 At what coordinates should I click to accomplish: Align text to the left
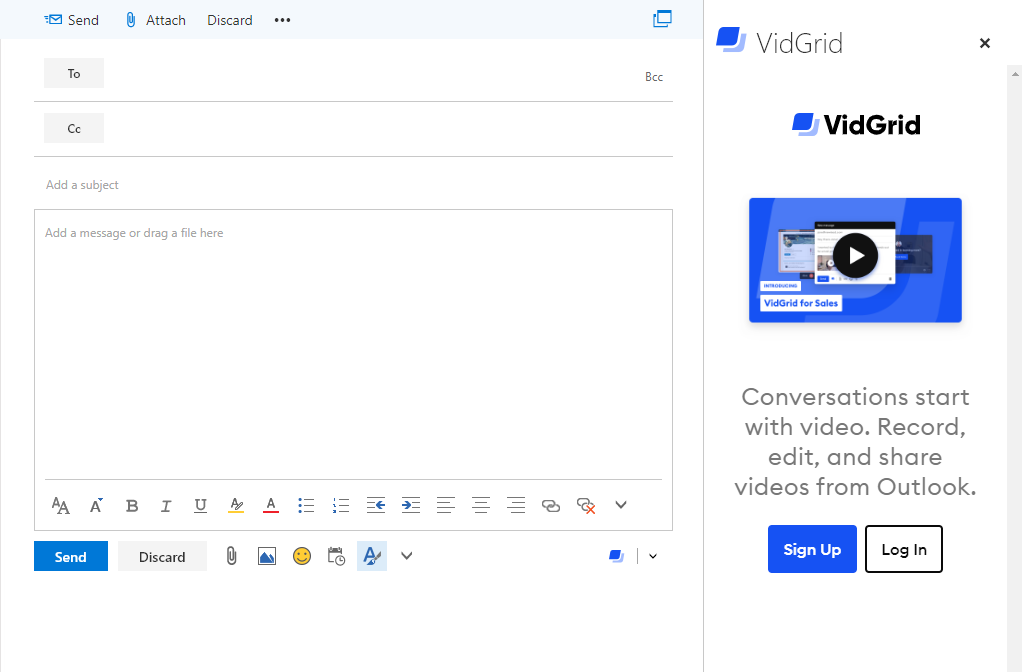point(446,505)
